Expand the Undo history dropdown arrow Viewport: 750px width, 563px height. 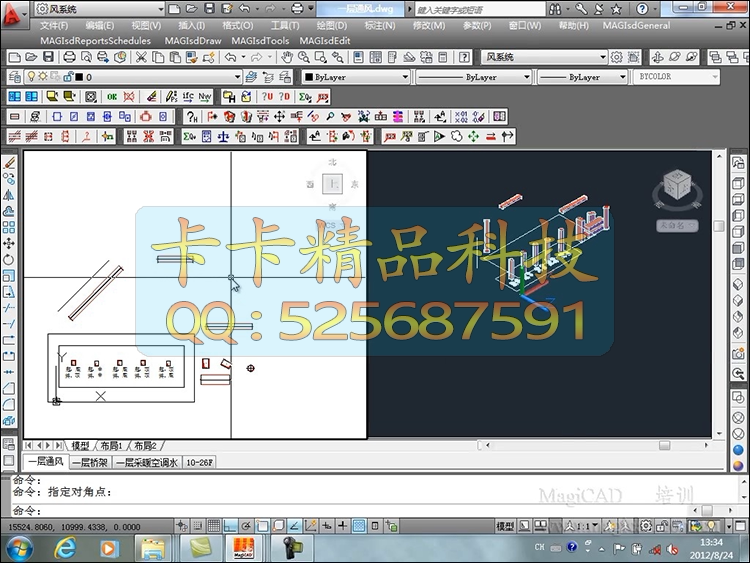[243, 57]
